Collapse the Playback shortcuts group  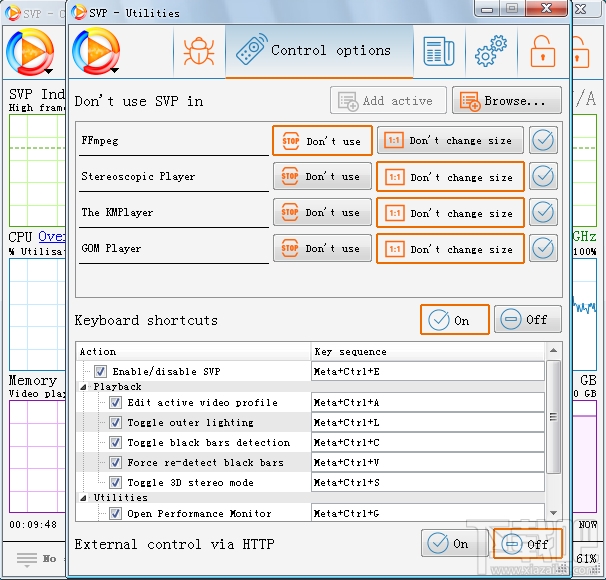(85, 387)
